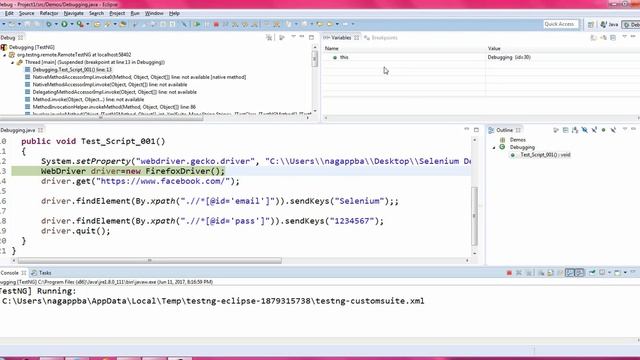Click into the Quick Access field

561,24
